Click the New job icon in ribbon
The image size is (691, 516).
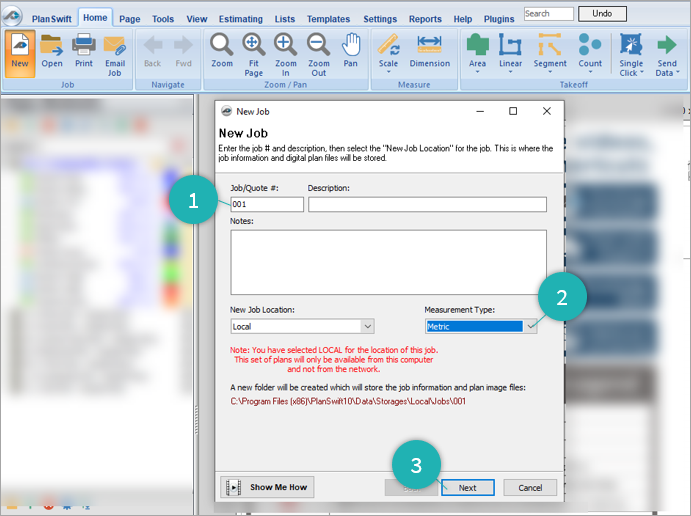click(x=20, y=53)
